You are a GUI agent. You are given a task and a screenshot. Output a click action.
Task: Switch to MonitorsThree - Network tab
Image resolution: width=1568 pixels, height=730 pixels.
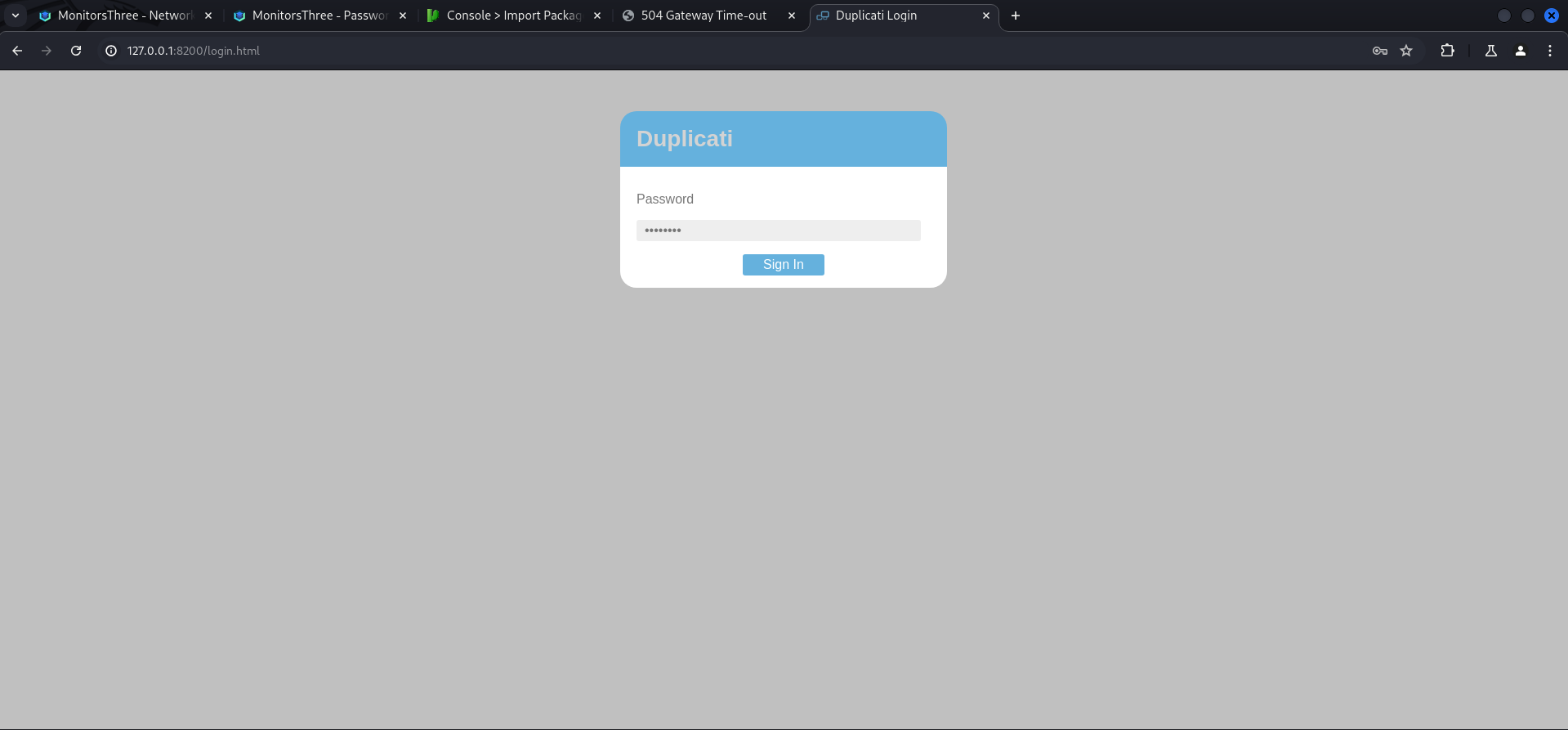pos(124,16)
